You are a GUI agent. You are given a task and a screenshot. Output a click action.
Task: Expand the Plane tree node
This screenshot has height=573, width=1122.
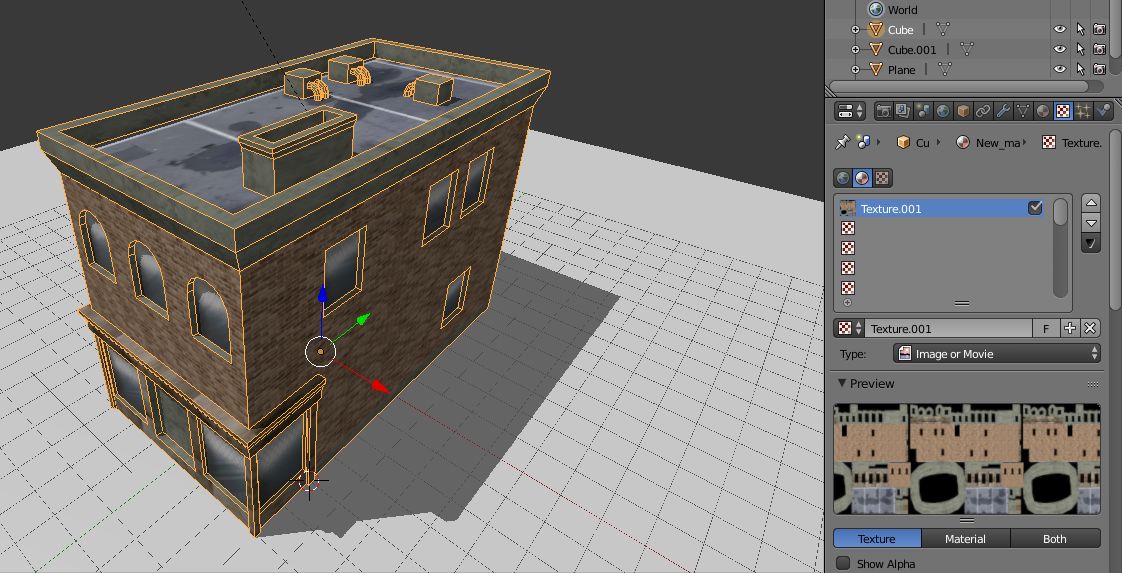click(x=854, y=70)
